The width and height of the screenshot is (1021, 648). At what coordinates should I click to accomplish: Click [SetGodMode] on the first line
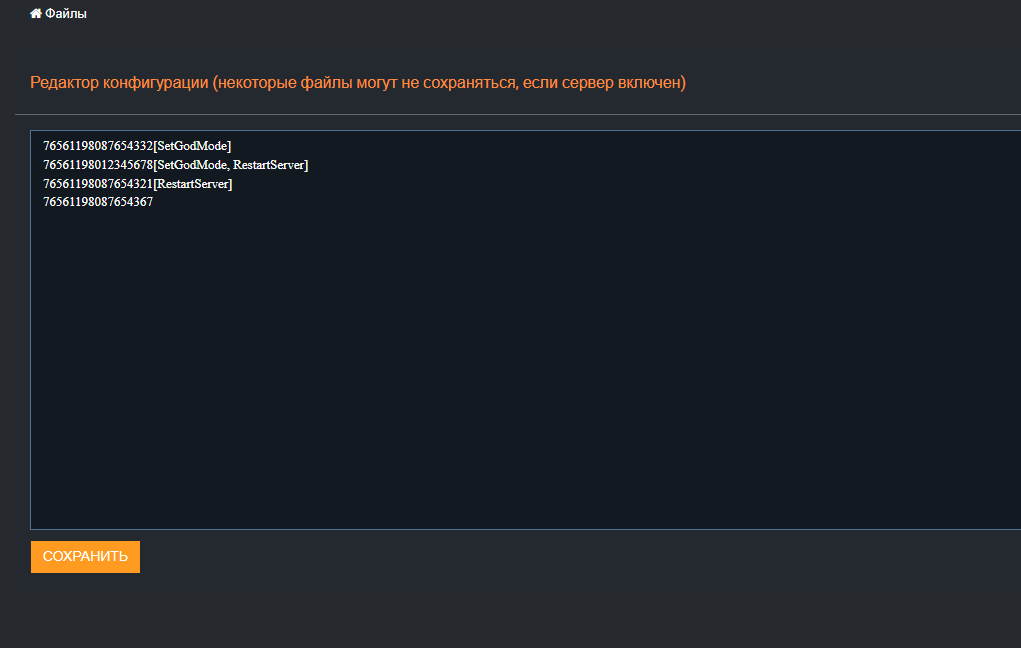click(192, 146)
